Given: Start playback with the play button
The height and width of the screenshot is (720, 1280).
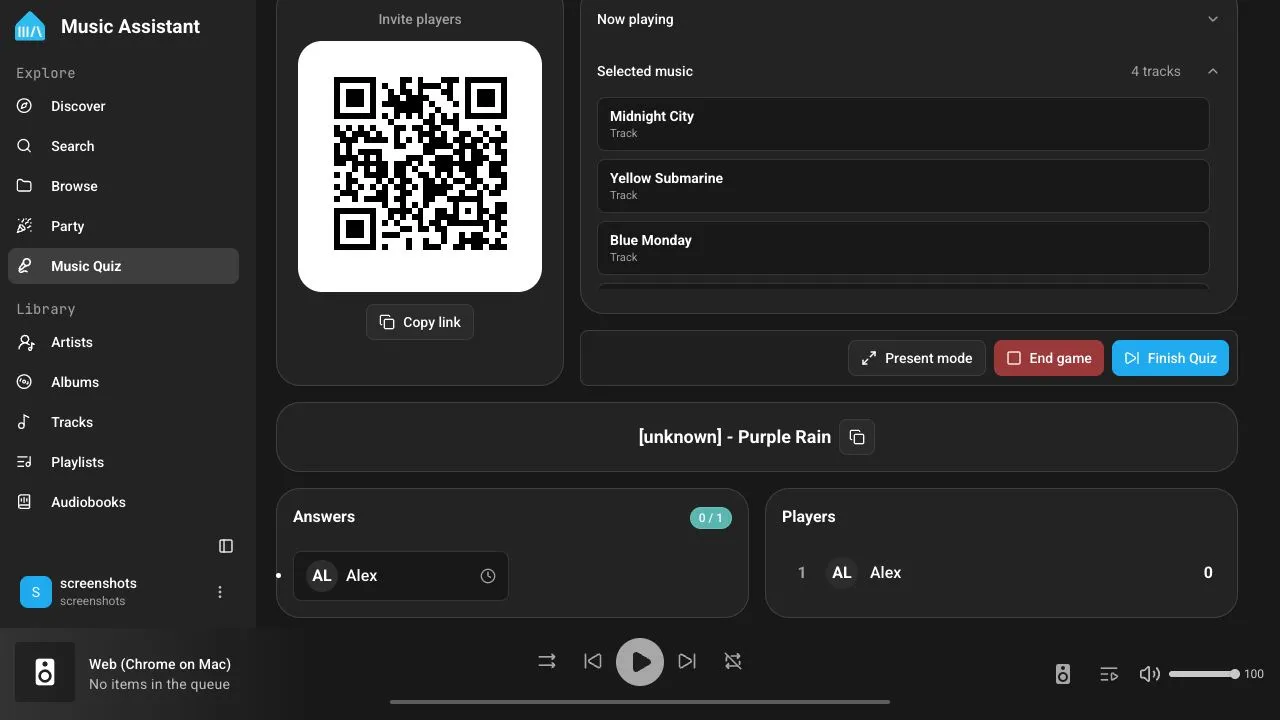Looking at the screenshot, I should click(x=640, y=662).
